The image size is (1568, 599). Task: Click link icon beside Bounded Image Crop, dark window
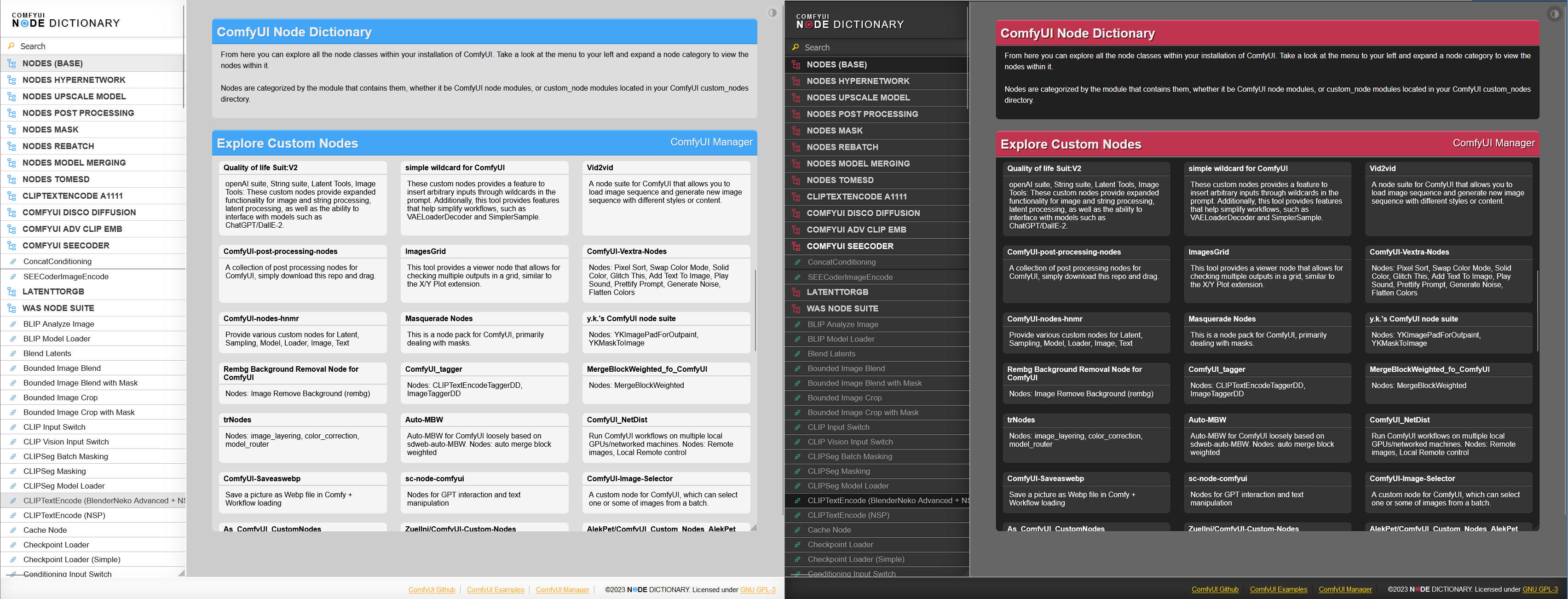coord(797,397)
